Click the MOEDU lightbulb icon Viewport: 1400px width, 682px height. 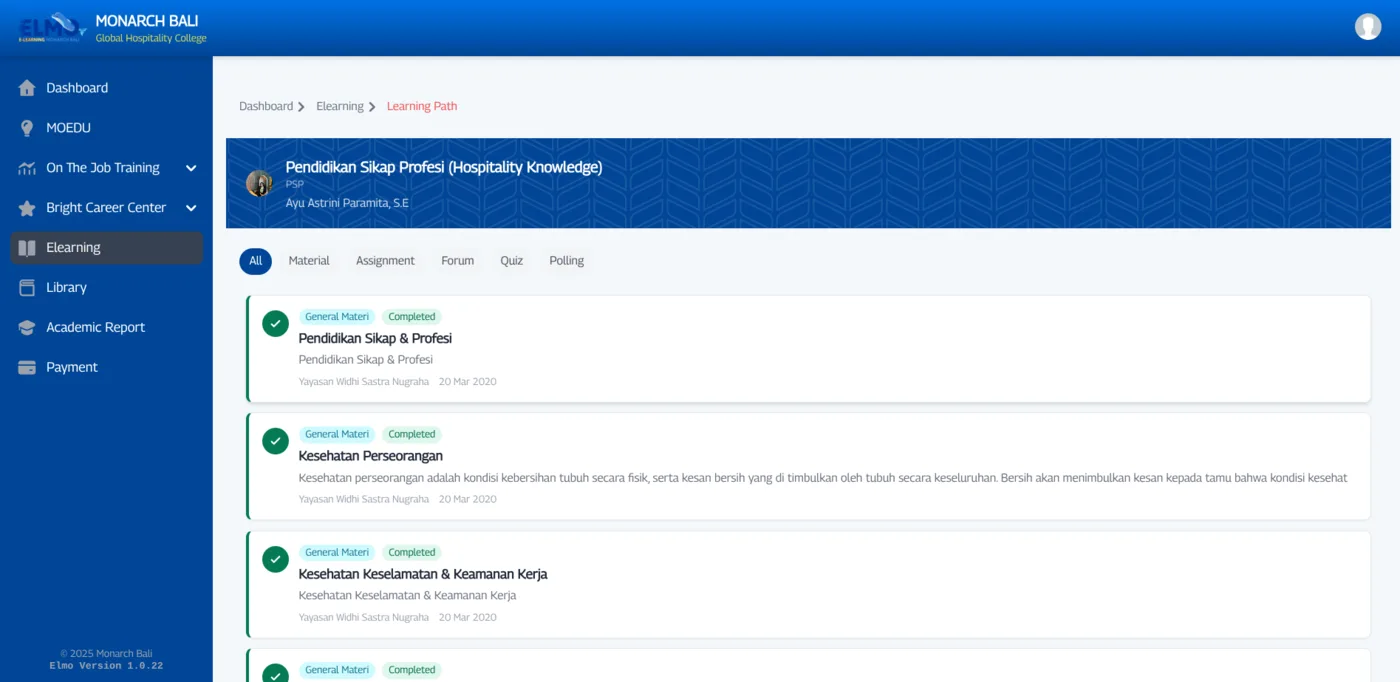(x=27, y=128)
